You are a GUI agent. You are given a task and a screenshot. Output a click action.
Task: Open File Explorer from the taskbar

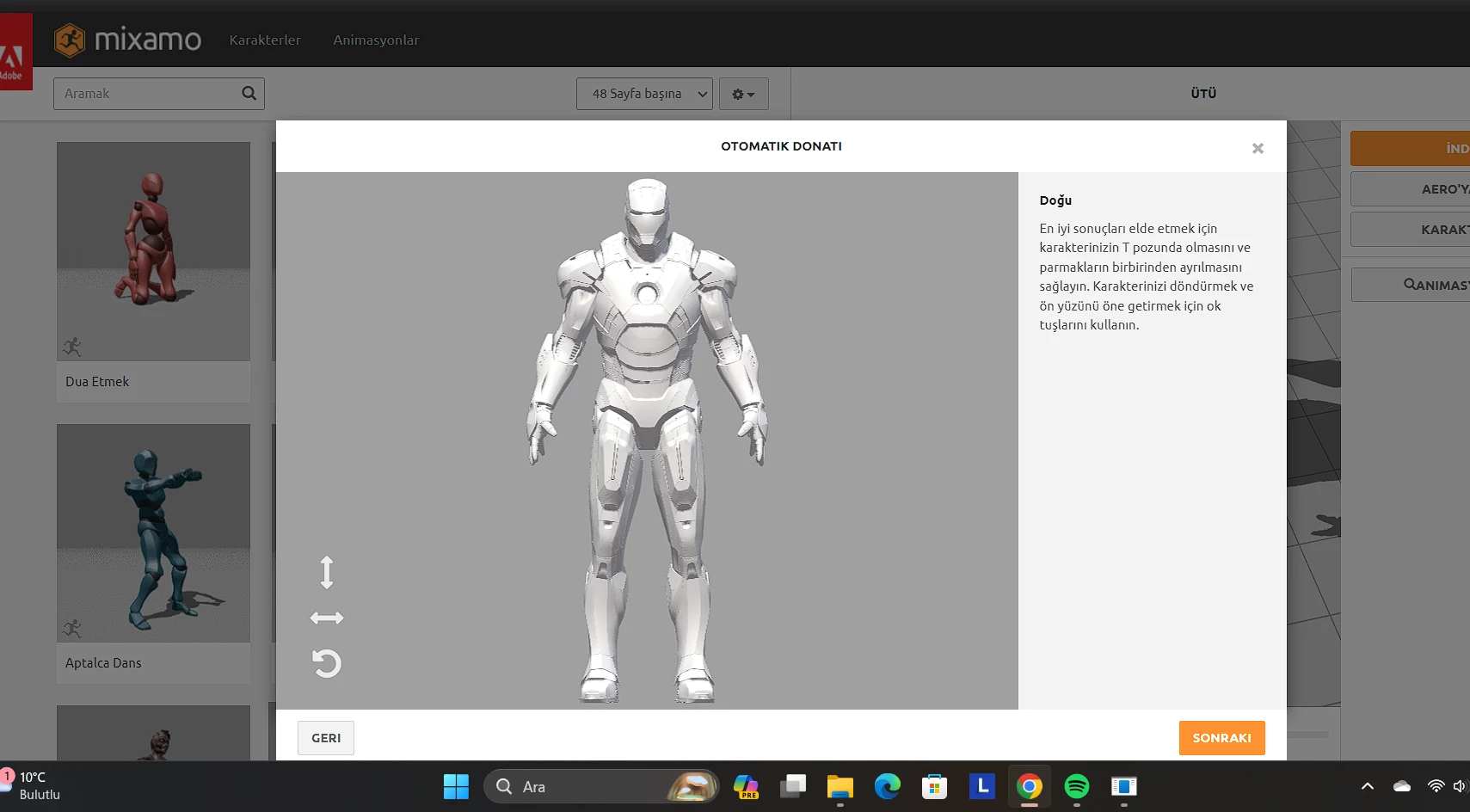pos(840,786)
